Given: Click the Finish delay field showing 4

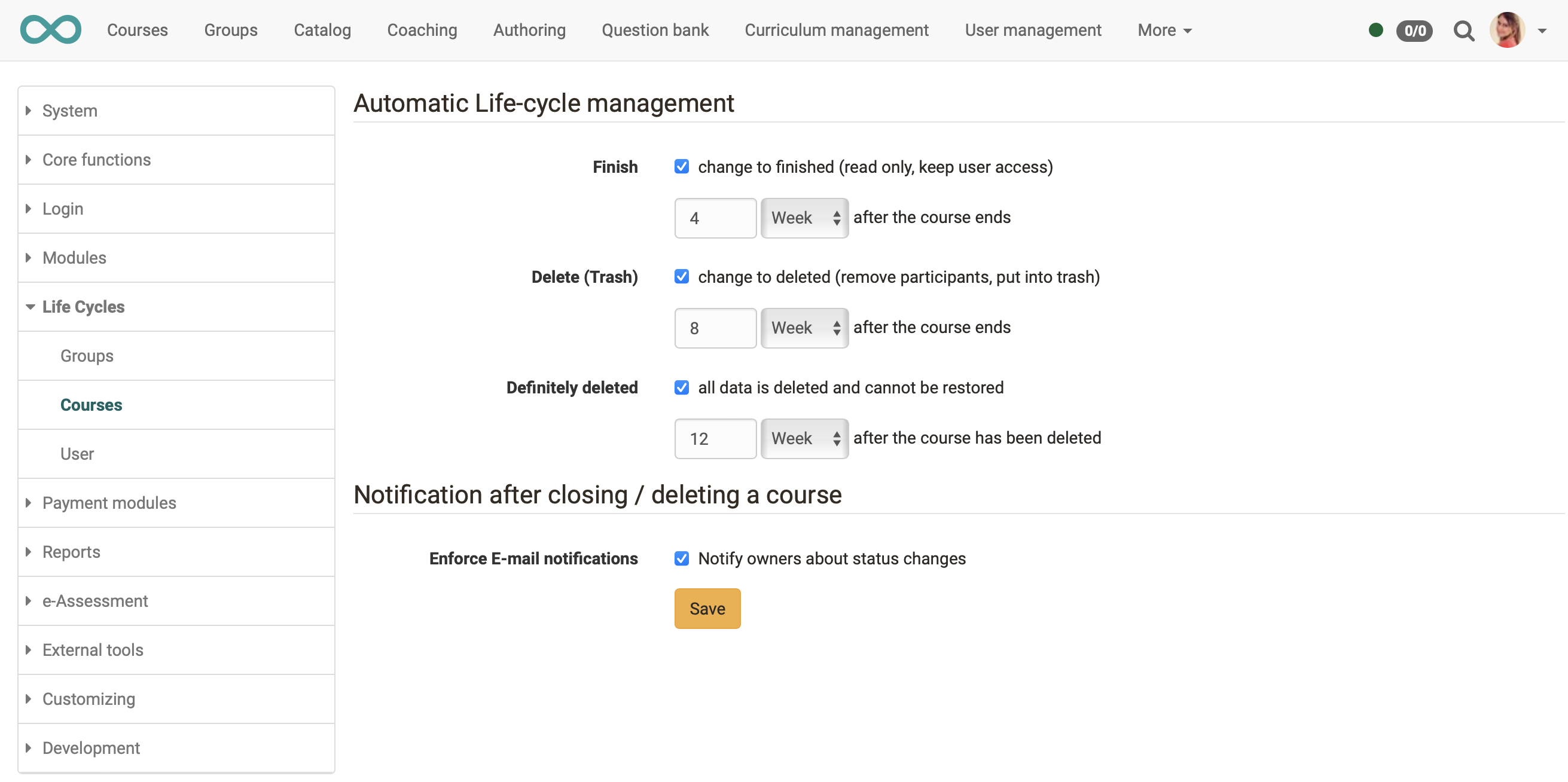Looking at the screenshot, I should tap(715, 218).
